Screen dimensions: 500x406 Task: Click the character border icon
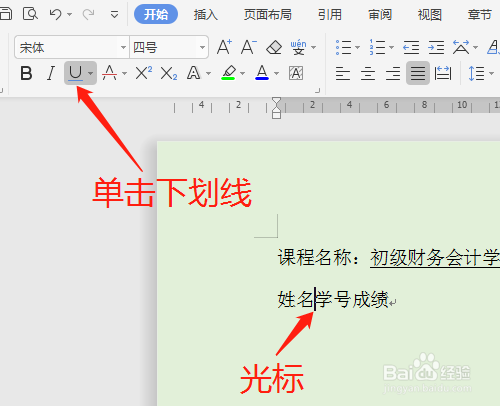tap(296, 73)
